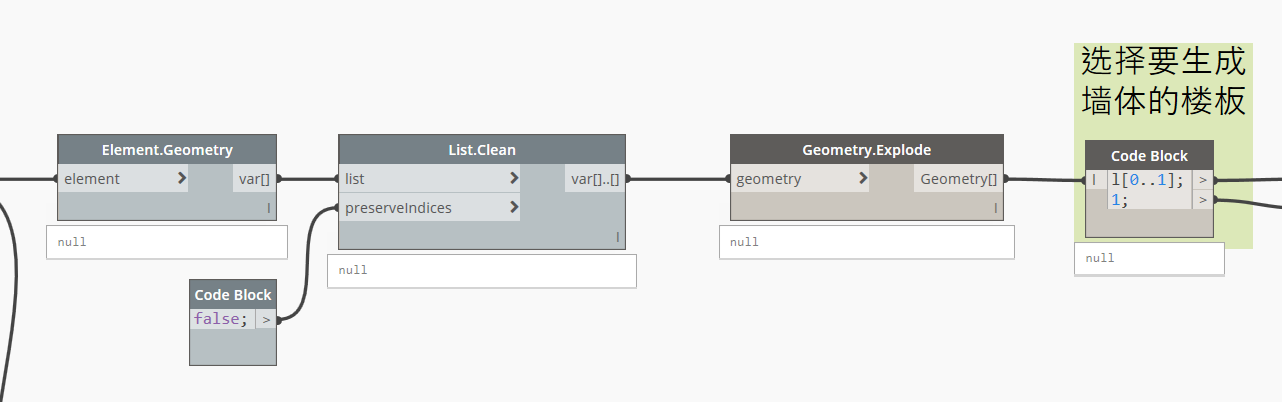This screenshot has height=402, width=1282.
Task: Expand the chevron beside the geometry input
Action: 862,179
